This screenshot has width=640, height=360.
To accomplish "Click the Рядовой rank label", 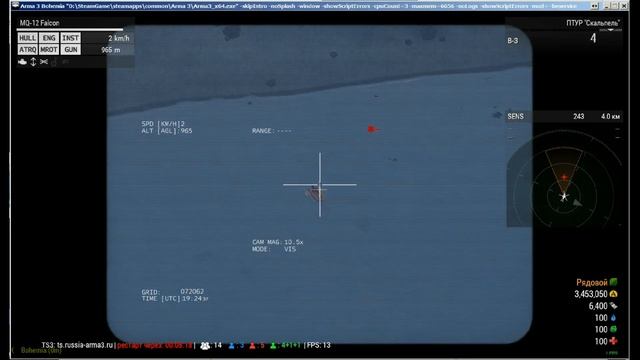I will pos(592,282).
